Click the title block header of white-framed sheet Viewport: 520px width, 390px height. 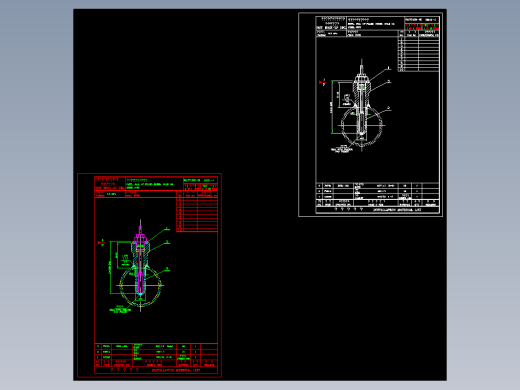click(x=378, y=27)
